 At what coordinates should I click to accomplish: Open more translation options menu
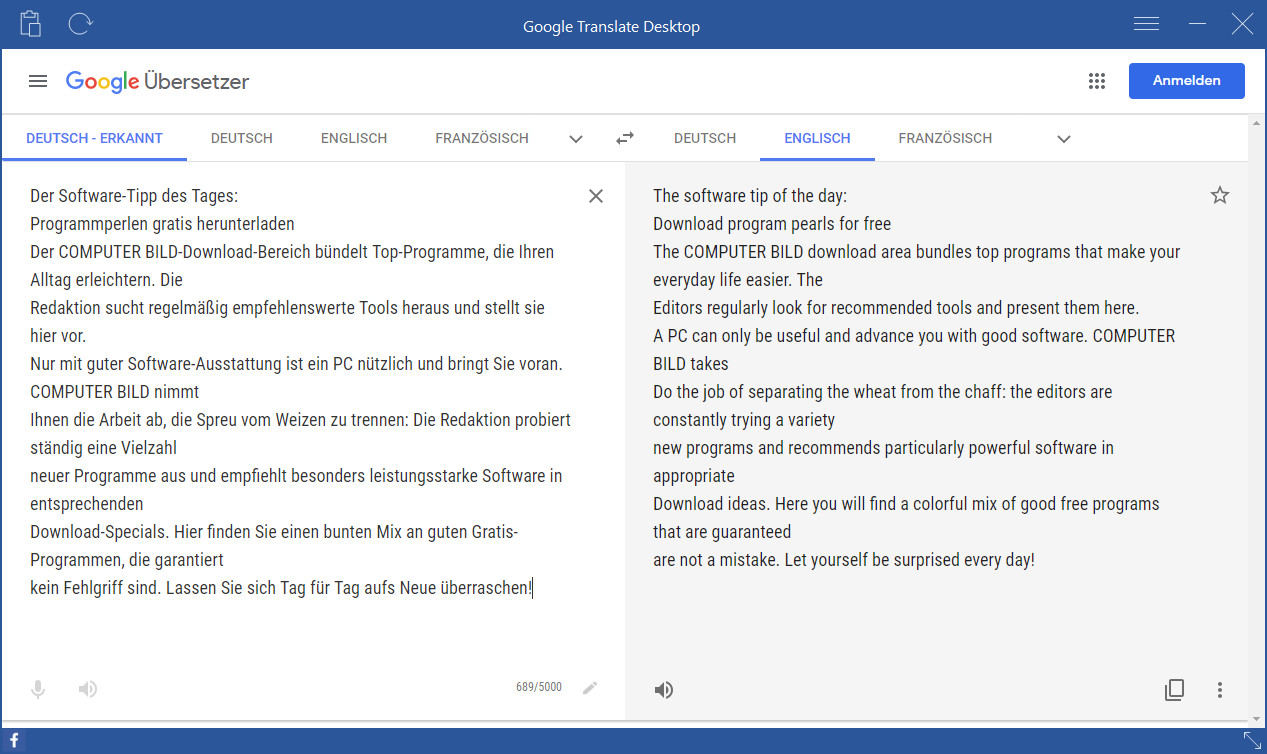[x=1220, y=690]
